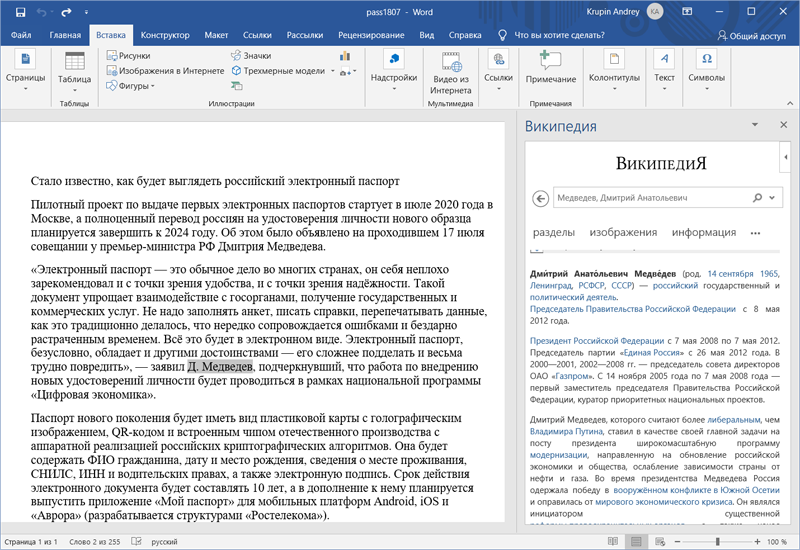Insert a table with Таблица button
Viewport: 800px width, 550px height.
pos(73,70)
